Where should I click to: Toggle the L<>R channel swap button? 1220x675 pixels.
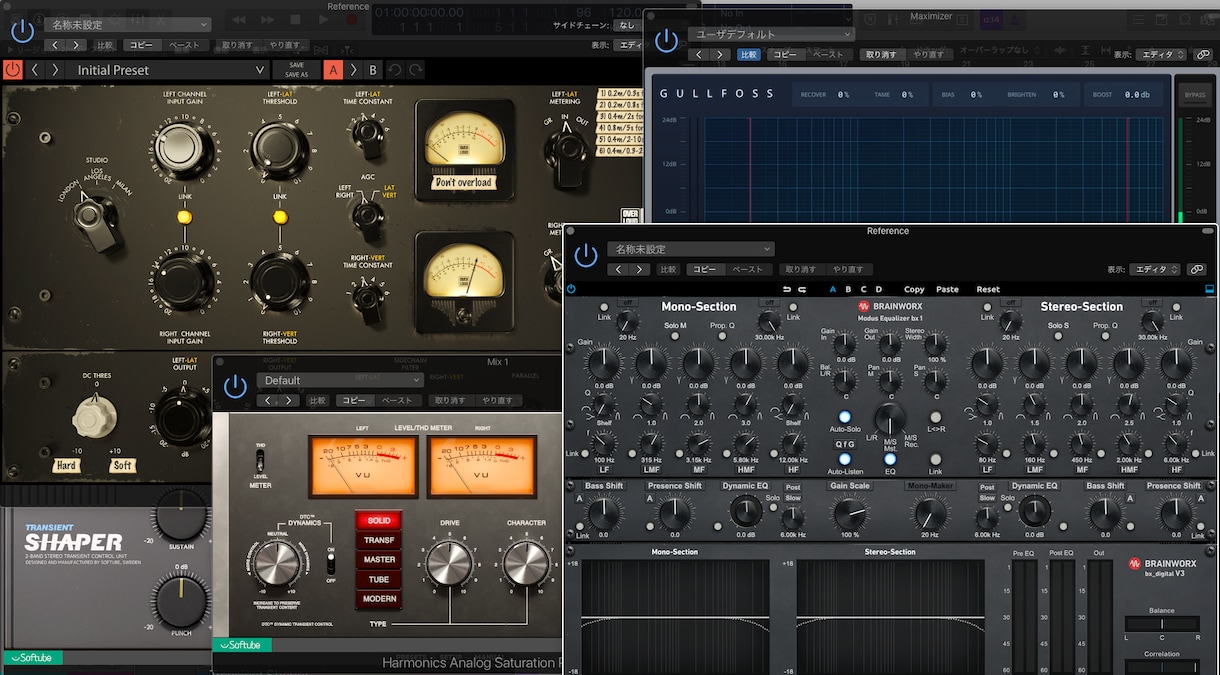coord(936,417)
